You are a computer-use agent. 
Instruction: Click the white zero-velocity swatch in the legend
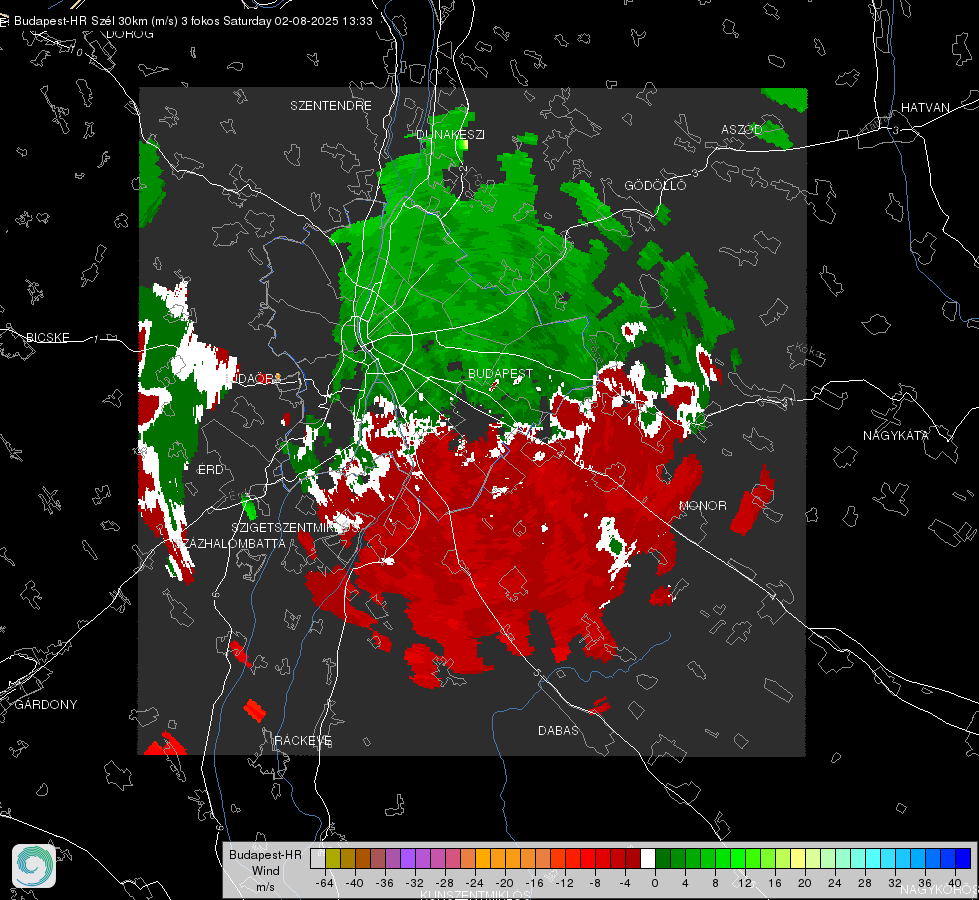point(648,859)
